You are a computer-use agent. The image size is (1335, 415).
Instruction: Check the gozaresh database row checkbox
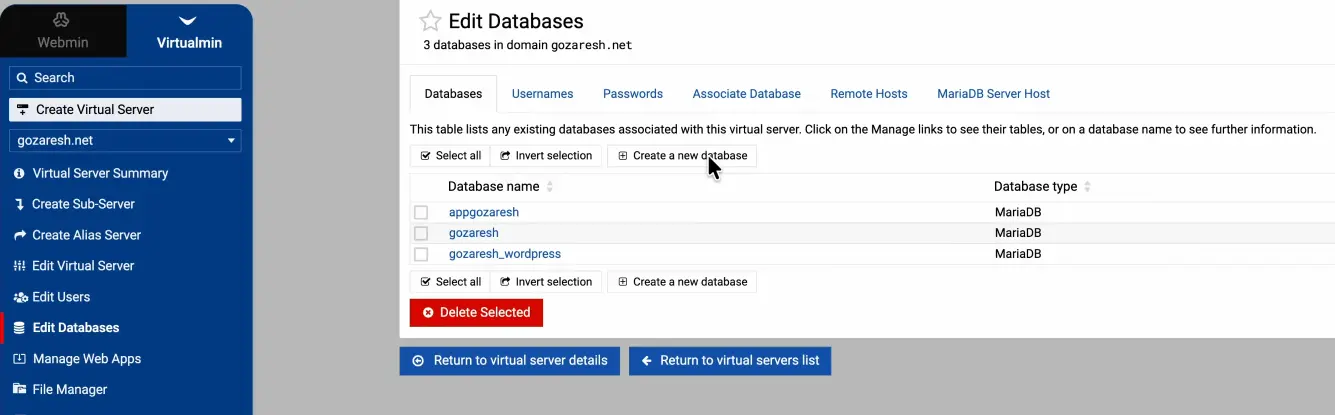coord(421,233)
